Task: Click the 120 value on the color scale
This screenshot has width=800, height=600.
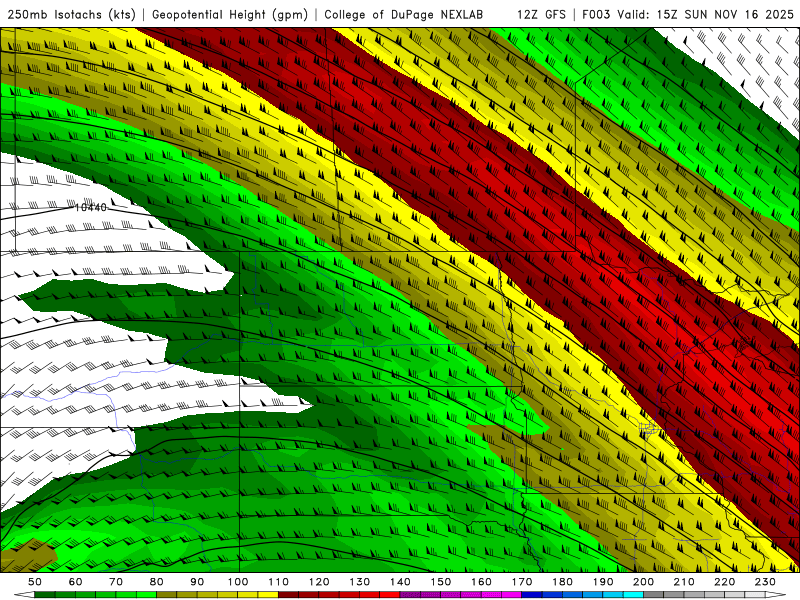Action: [319, 582]
